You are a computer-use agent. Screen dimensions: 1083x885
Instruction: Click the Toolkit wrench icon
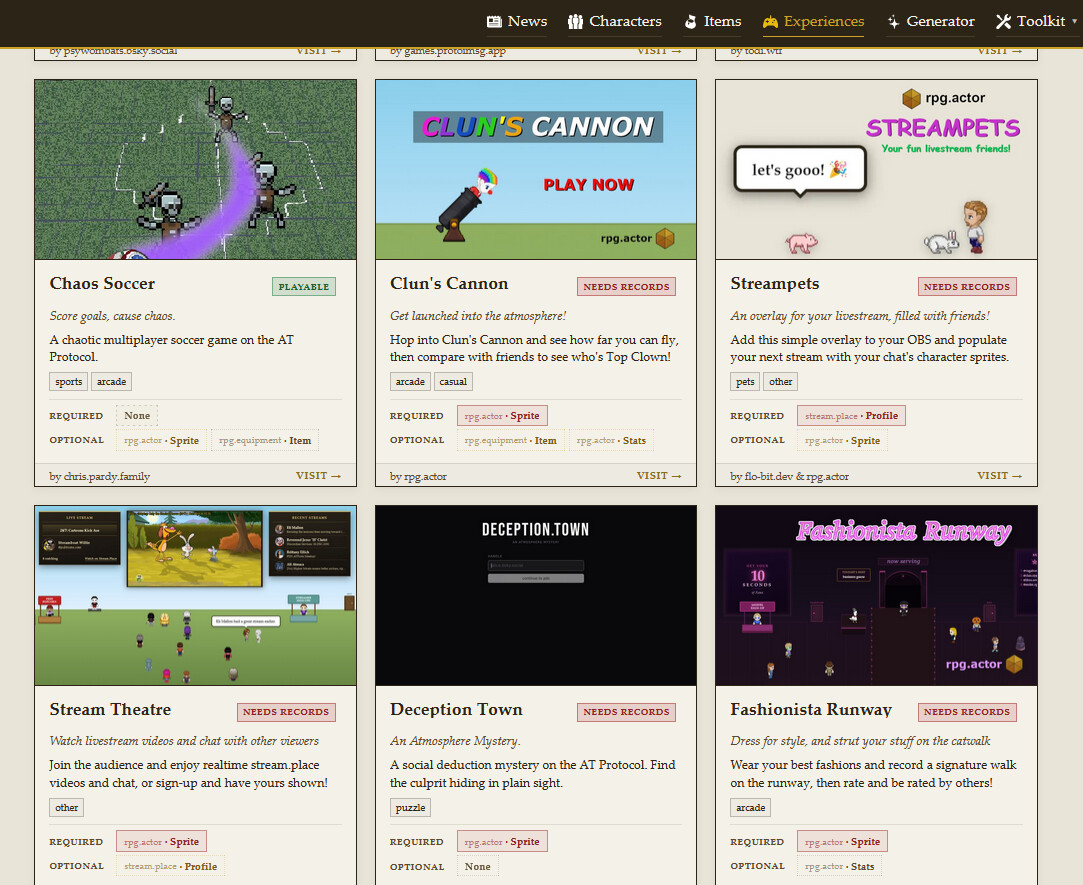1003,21
